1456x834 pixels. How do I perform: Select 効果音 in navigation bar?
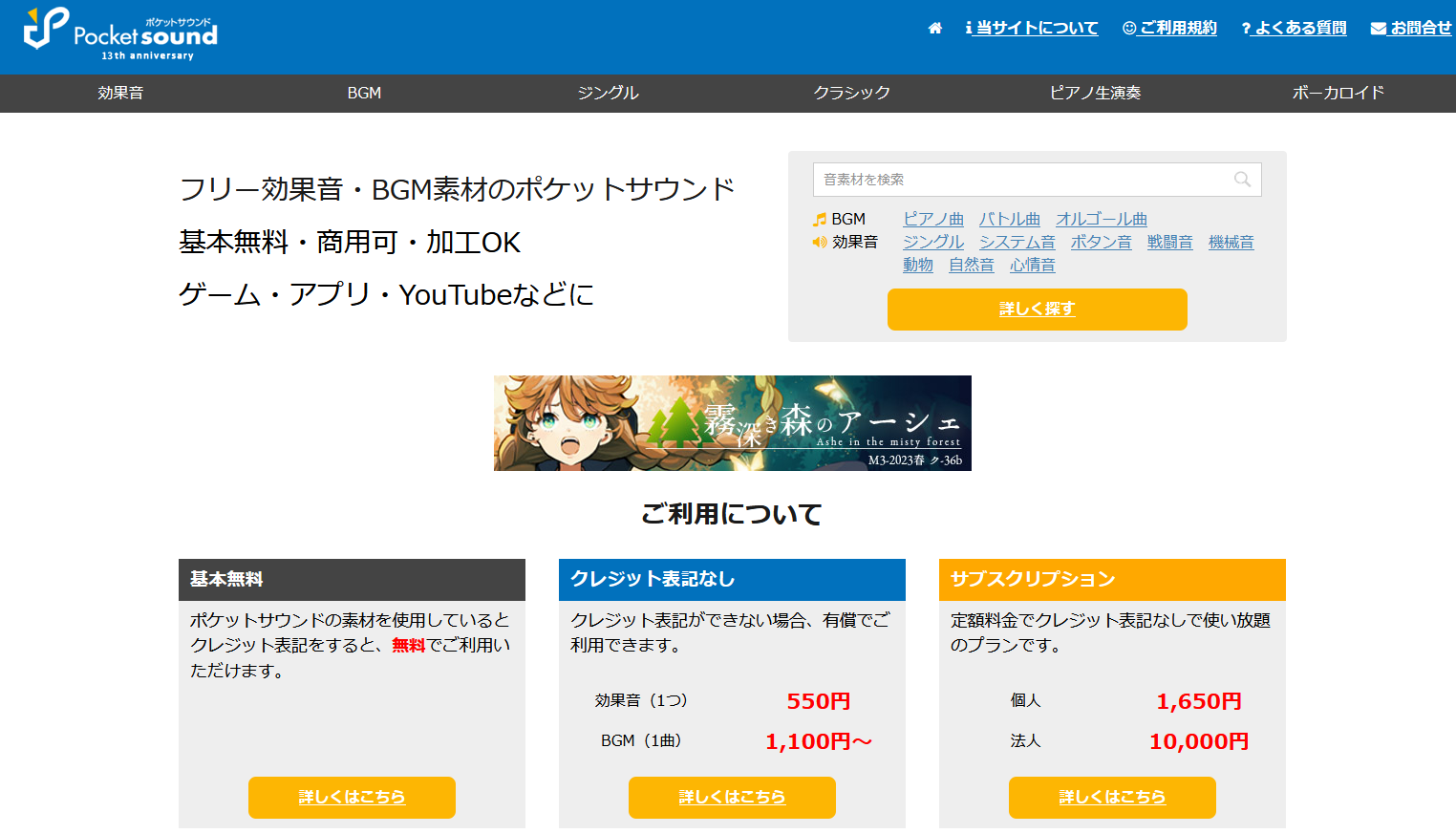[120, 93]
